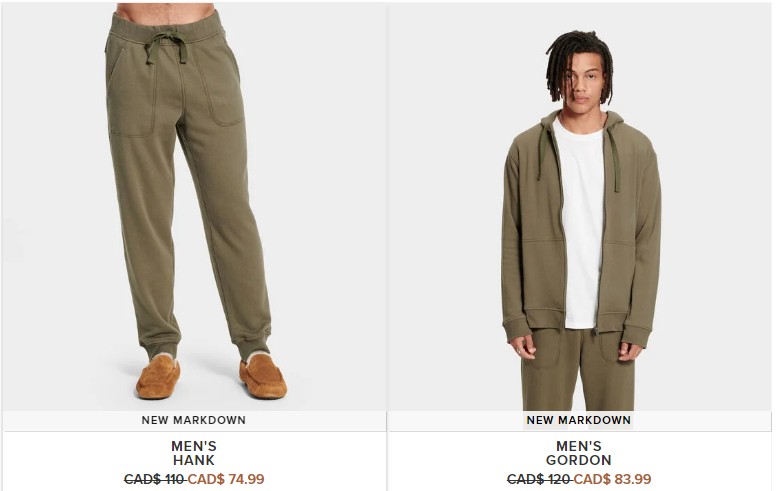Click the tan suede slippers in Hank photo

211,376
